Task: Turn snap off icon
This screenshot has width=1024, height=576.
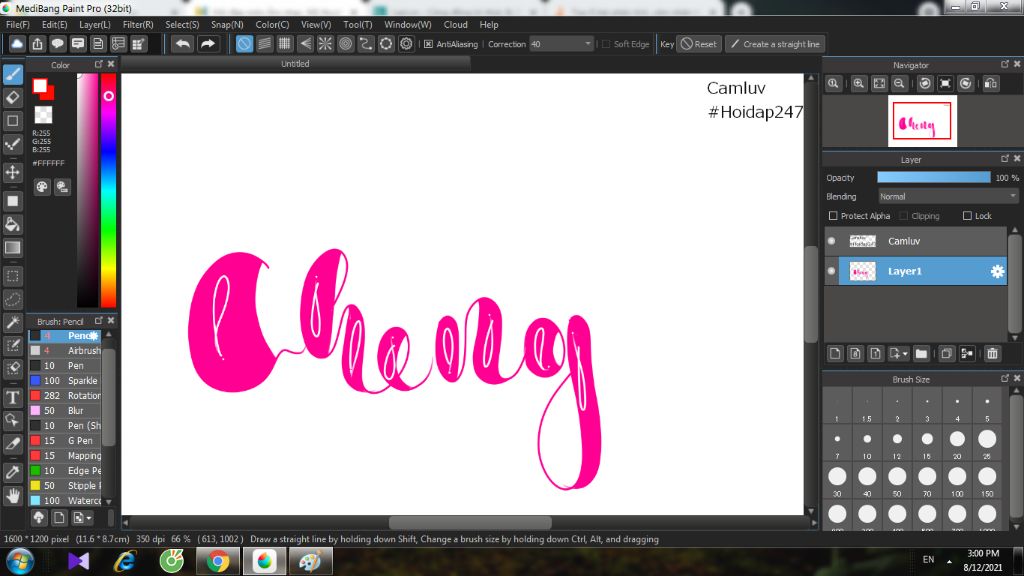Action: 244,44
